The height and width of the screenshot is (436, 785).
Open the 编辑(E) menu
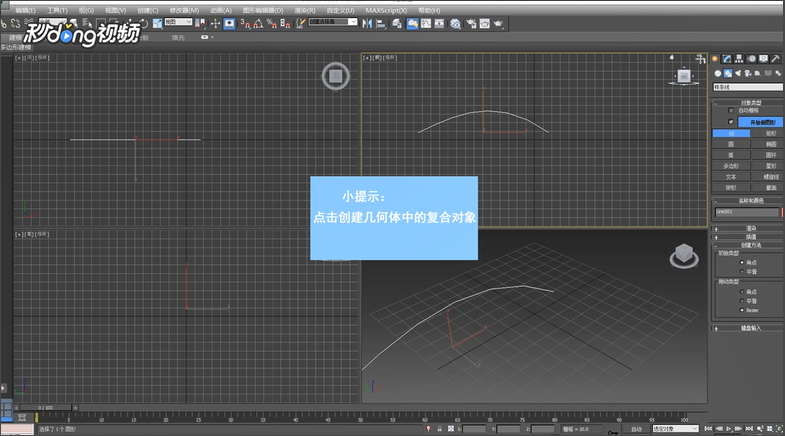pyautogui.click(x=25, y=10)
